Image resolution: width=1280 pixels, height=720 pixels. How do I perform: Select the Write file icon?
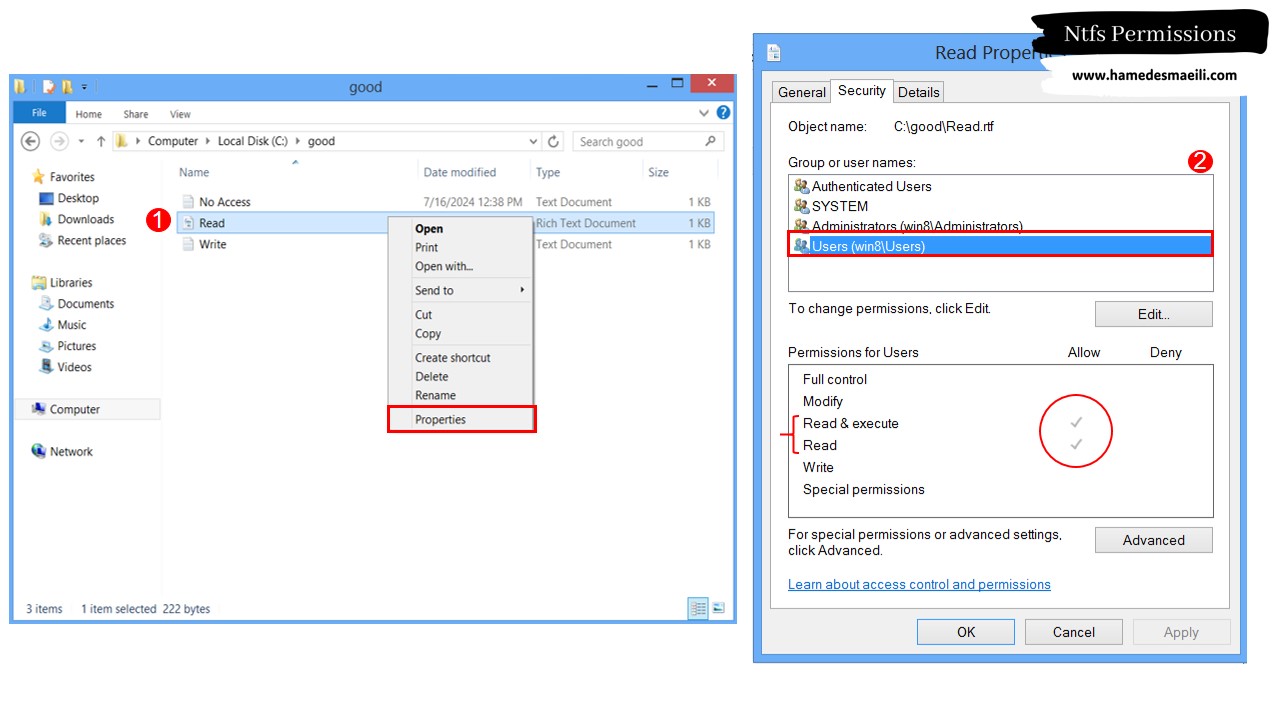[188, 244]
